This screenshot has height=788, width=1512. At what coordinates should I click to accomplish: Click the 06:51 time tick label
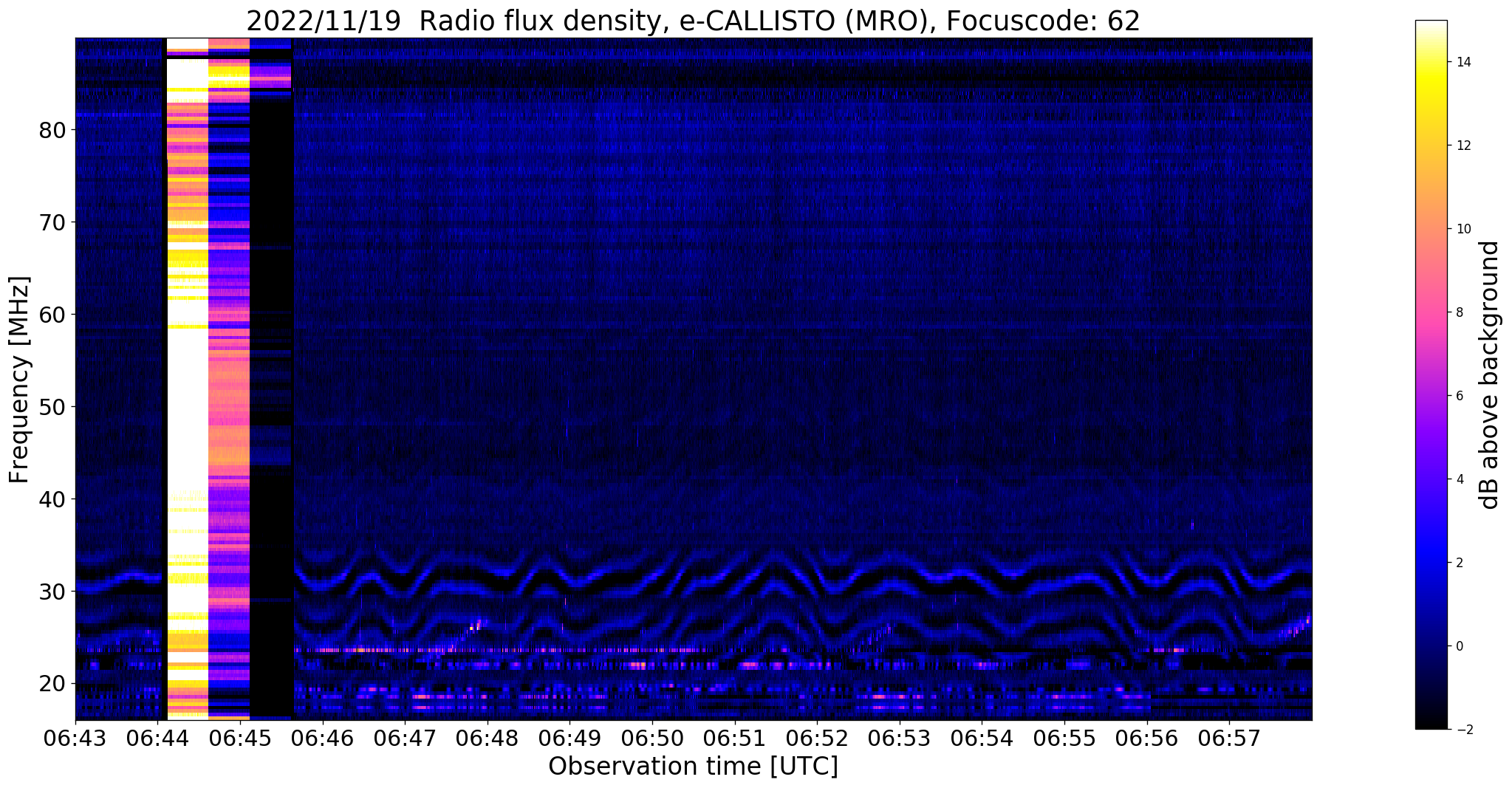734,737
